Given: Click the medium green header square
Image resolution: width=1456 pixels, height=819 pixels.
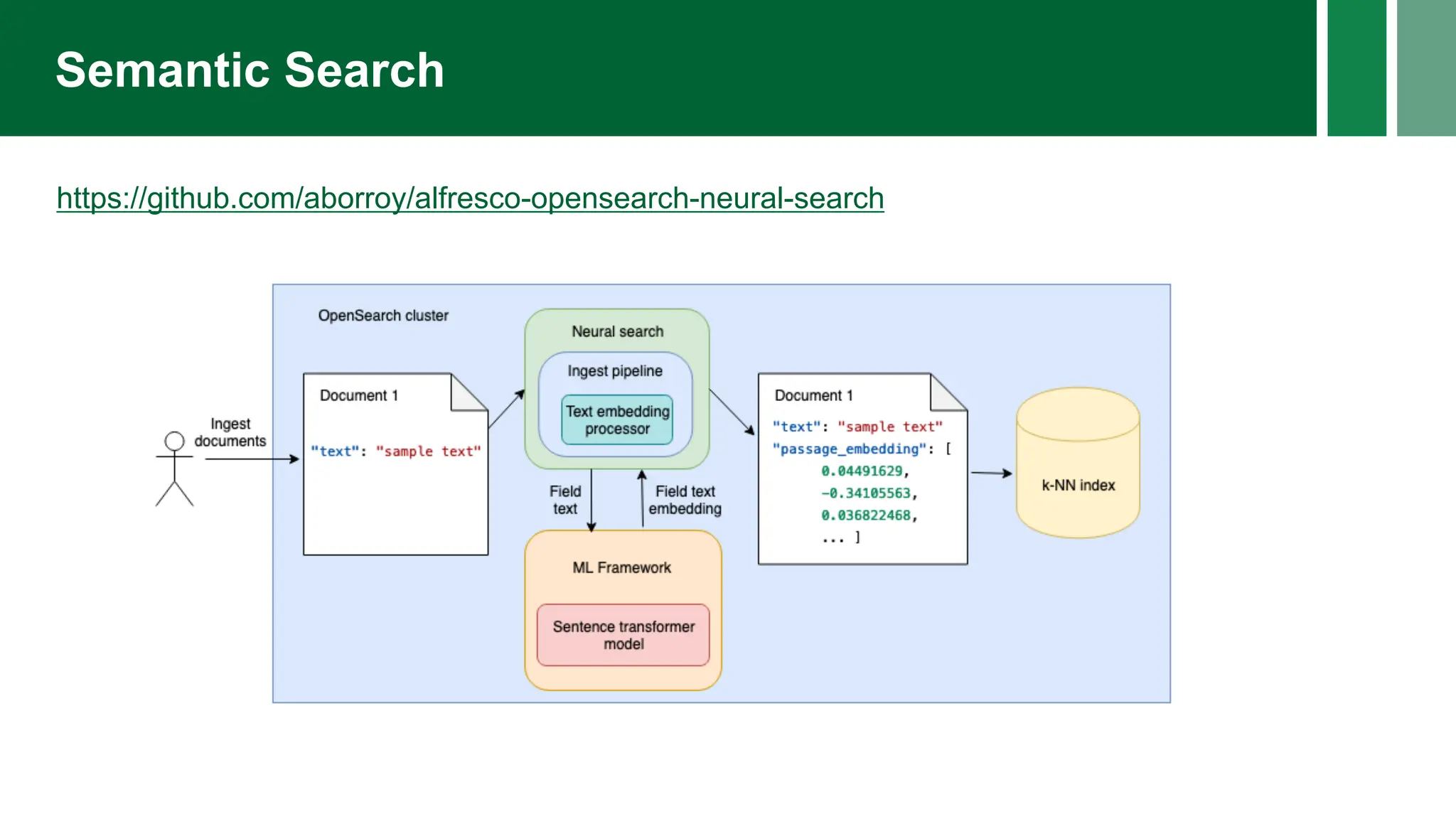Looking at the screenshot, I should (1356, 68).
